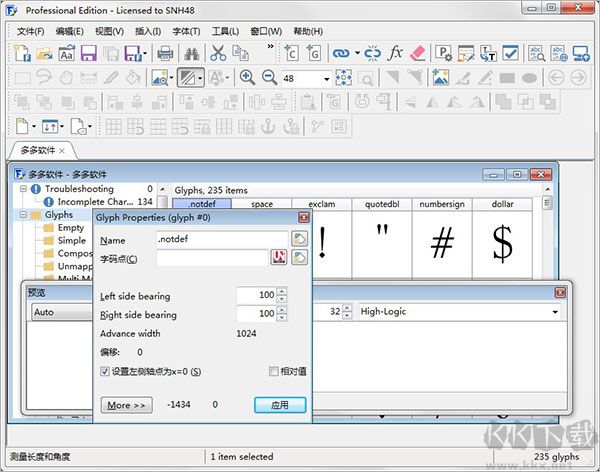Click the More >> button
The height and width of the screenshot is (472, 600).
[x=126, y=405]
